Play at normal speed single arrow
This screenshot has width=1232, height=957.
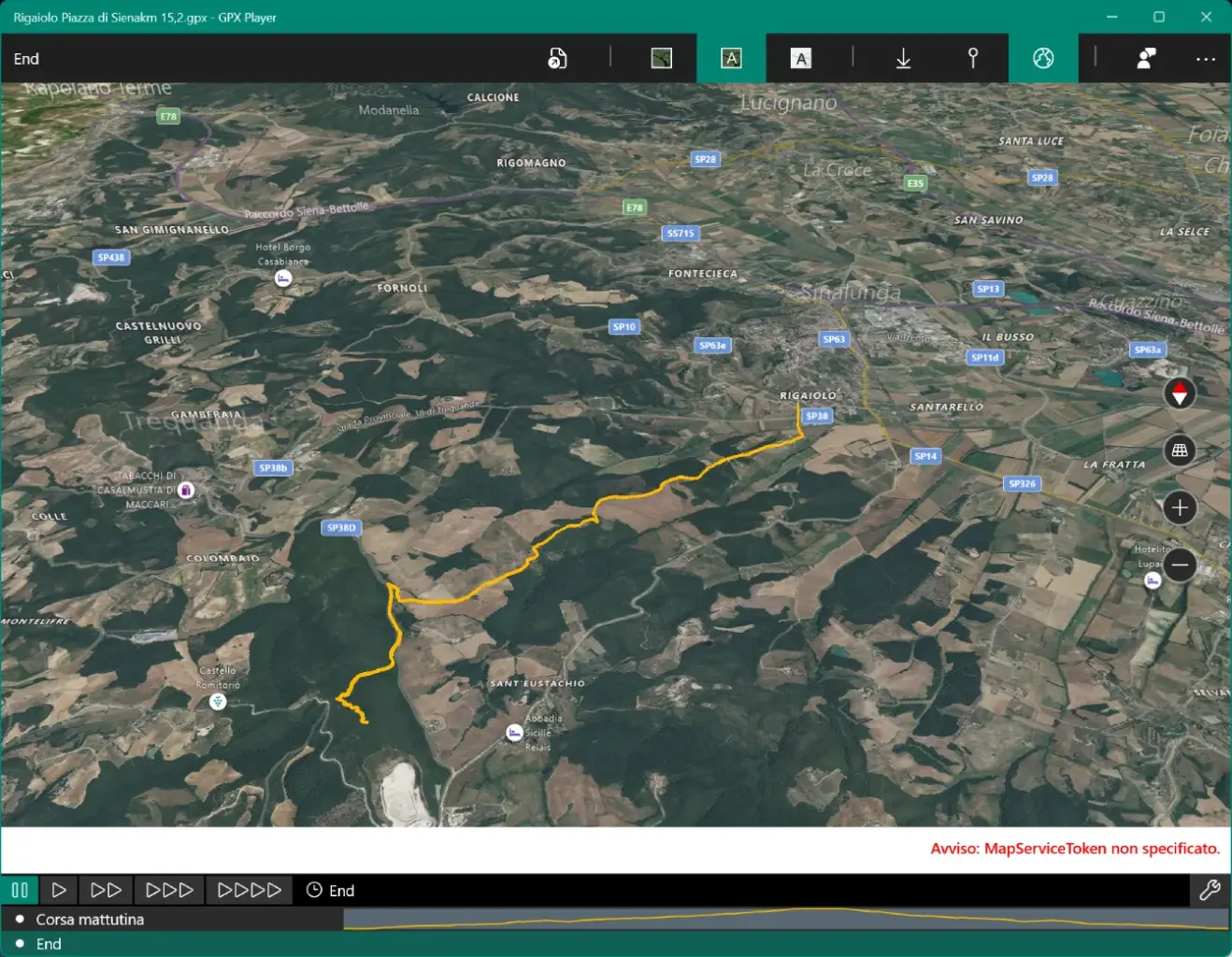(59, 890)
